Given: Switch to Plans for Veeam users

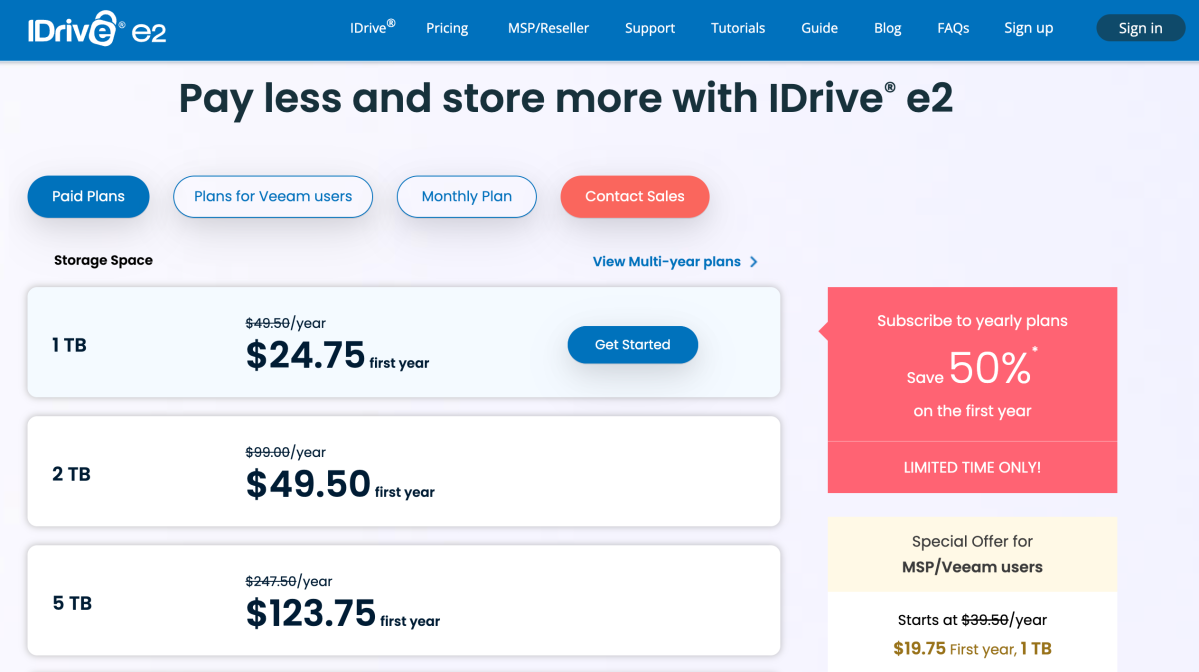Looking at the screenshot, I should pyautogui.click(x=273, y=196).
